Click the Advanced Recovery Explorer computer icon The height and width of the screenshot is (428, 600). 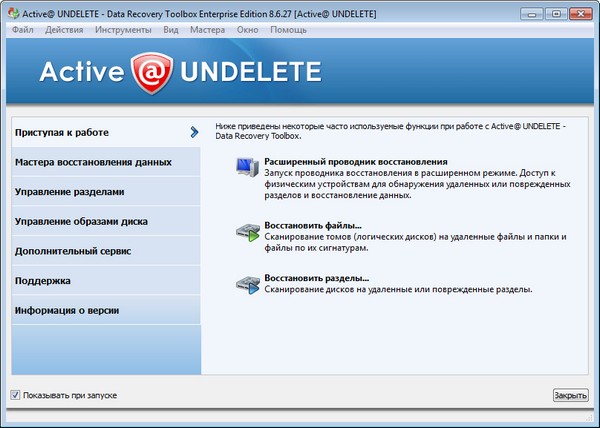[246, 168]
